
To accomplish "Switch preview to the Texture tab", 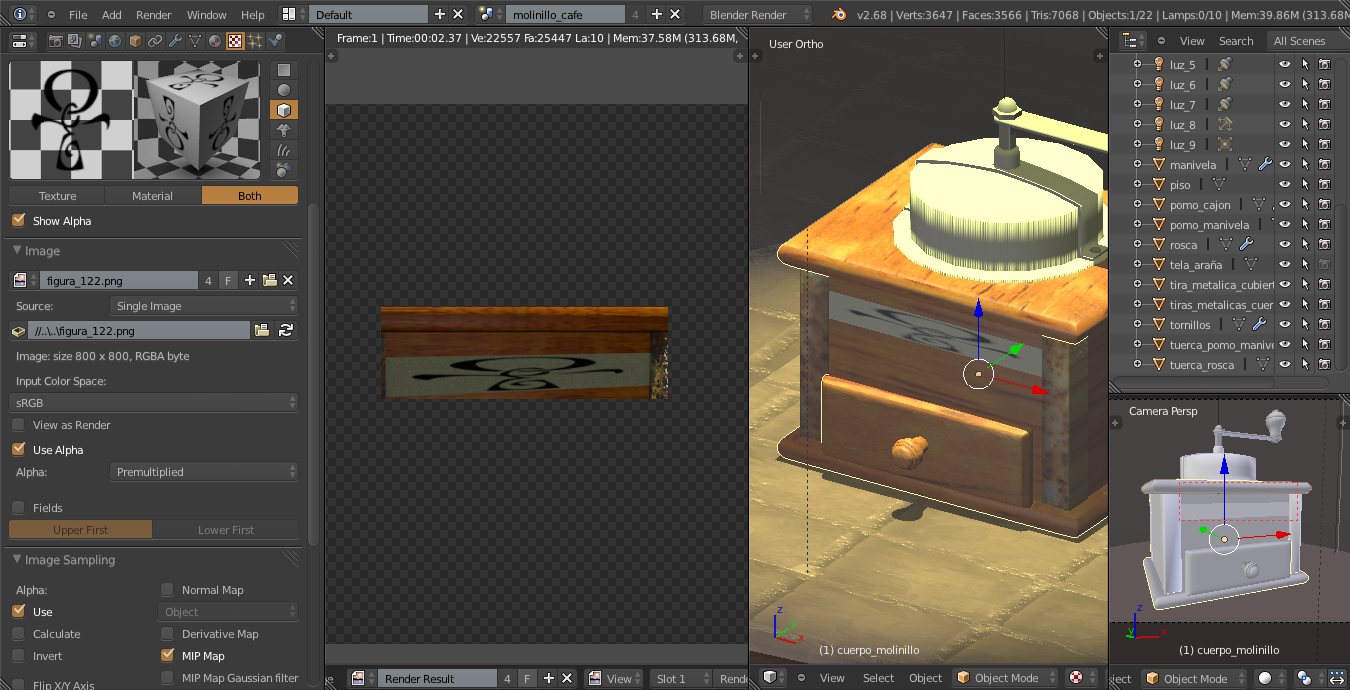I will point(57,196).
